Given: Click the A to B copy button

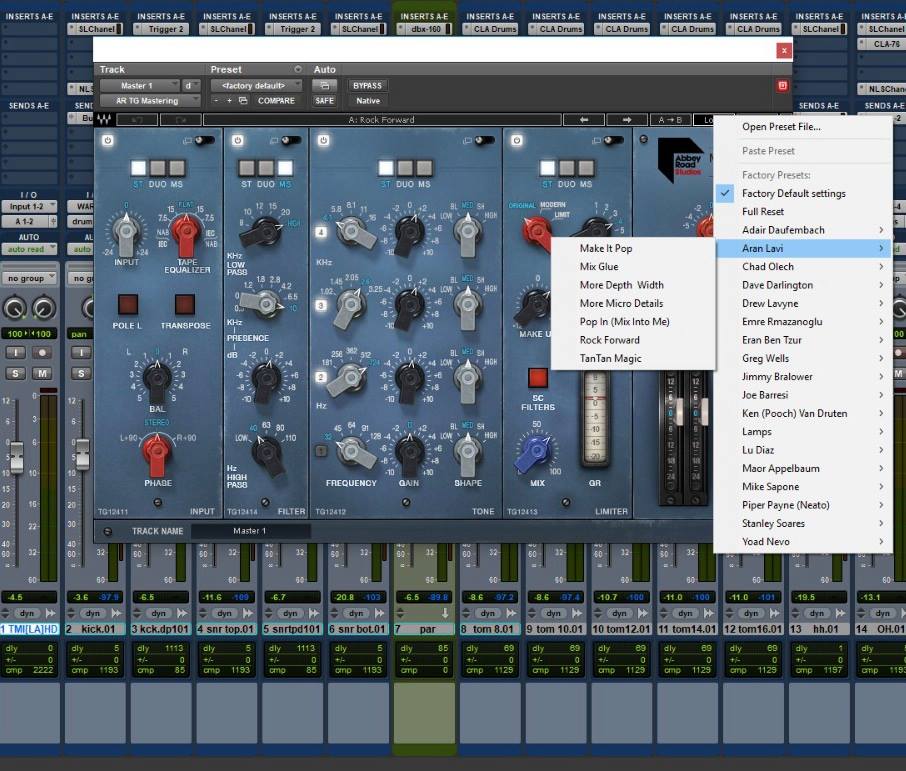Looking at the screenshot, I should 670,120.
